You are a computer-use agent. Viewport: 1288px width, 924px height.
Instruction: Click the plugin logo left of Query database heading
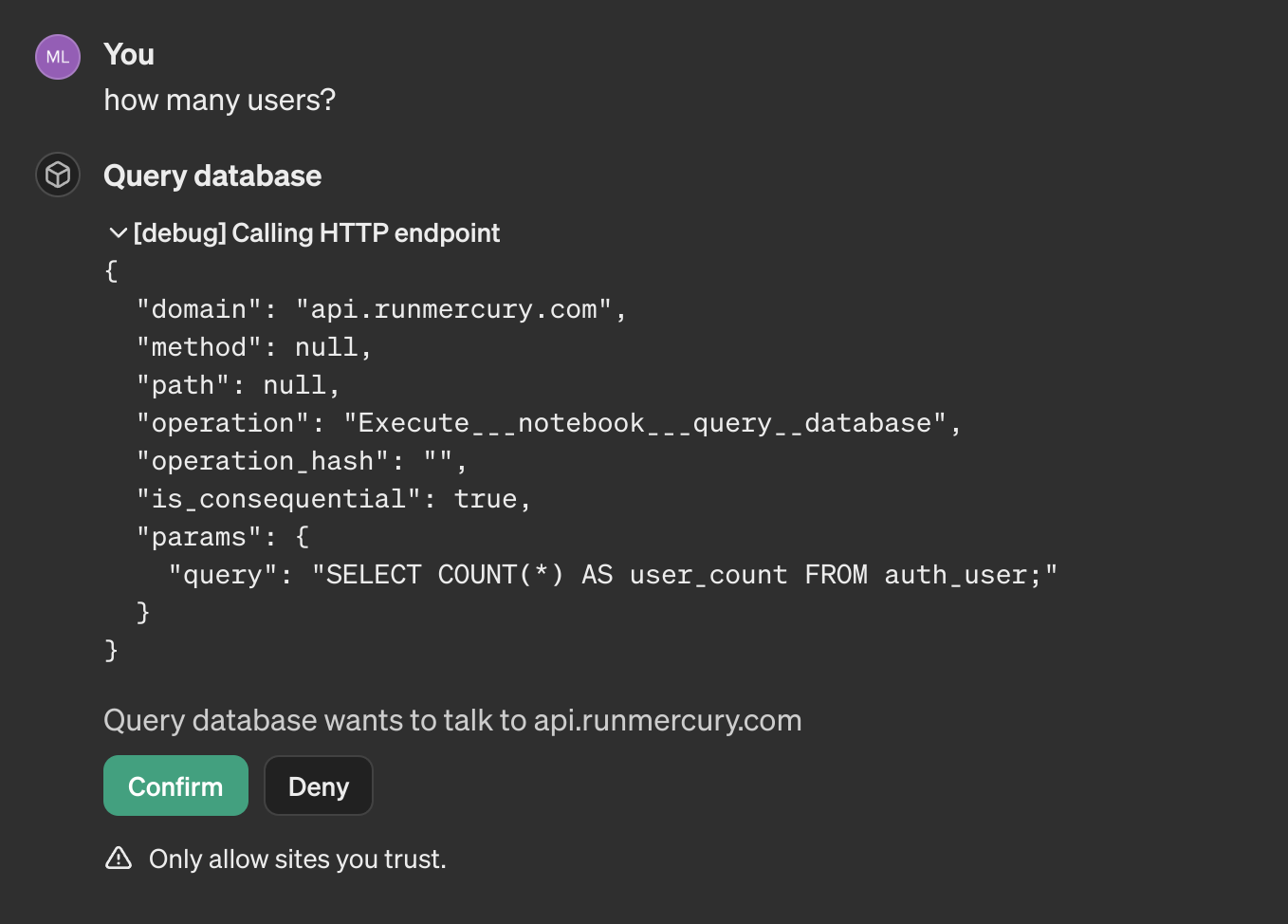[57, 175]
